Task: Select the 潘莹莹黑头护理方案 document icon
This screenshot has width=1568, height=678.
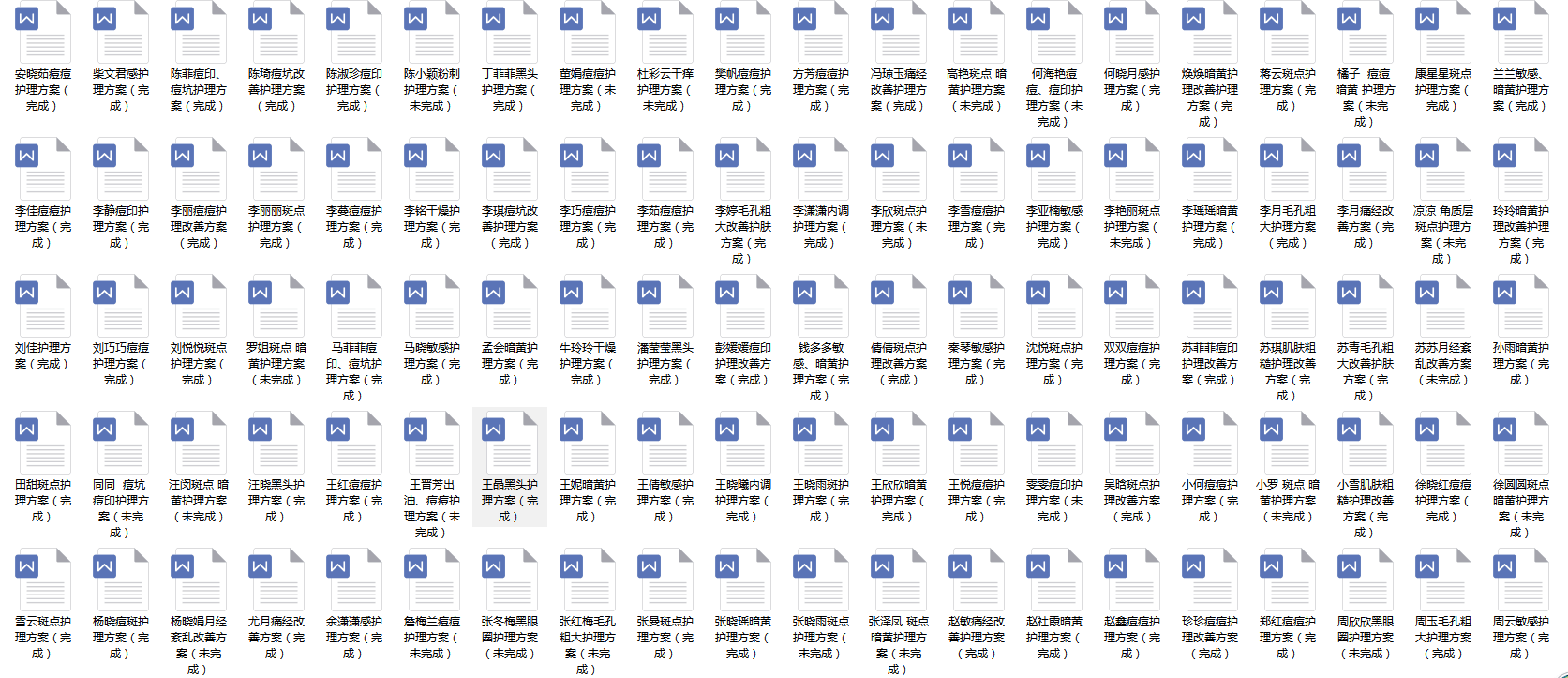Action: pyautogui.click(x=665, y=306)
